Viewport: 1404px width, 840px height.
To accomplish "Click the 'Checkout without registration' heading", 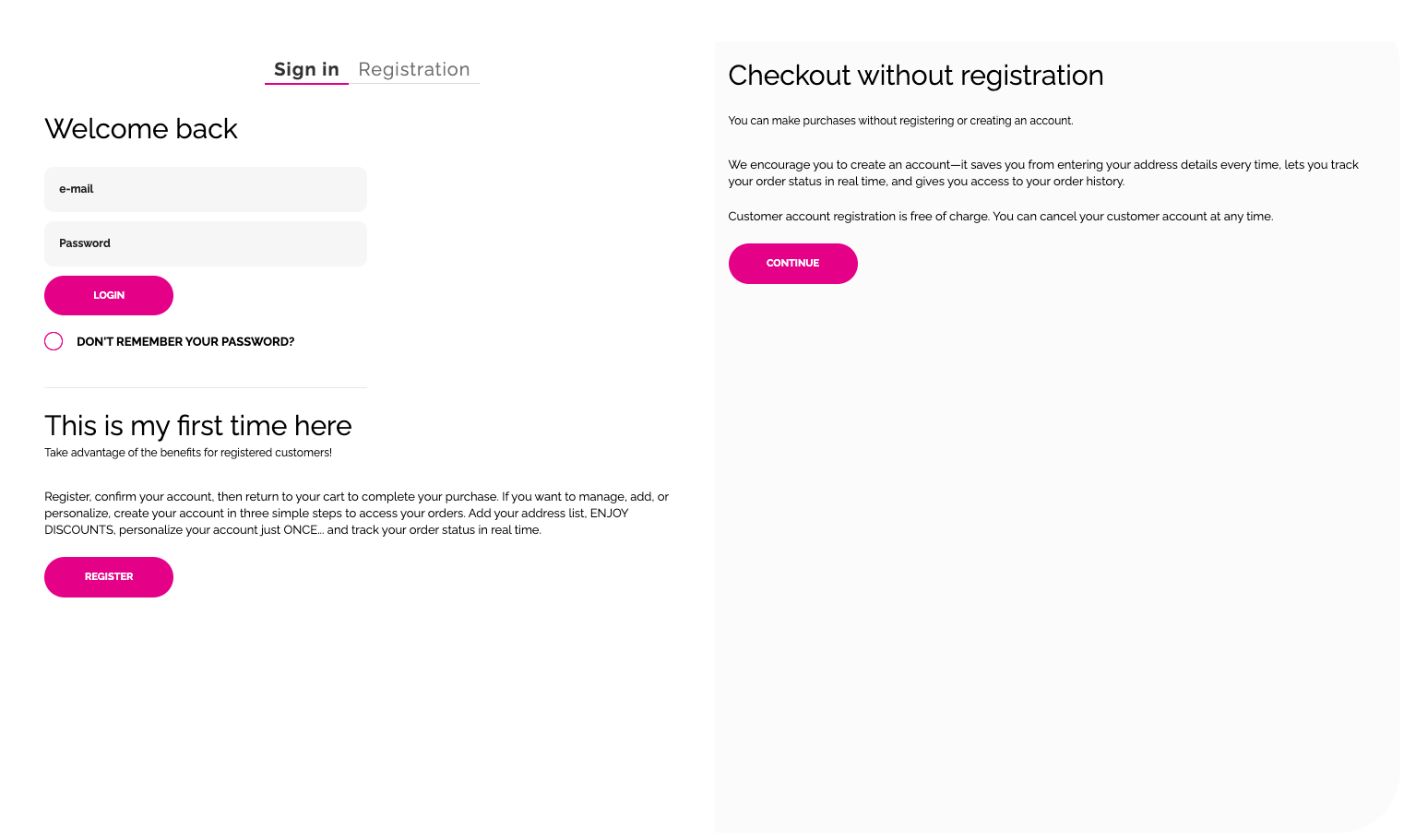I will pos(915,76).
